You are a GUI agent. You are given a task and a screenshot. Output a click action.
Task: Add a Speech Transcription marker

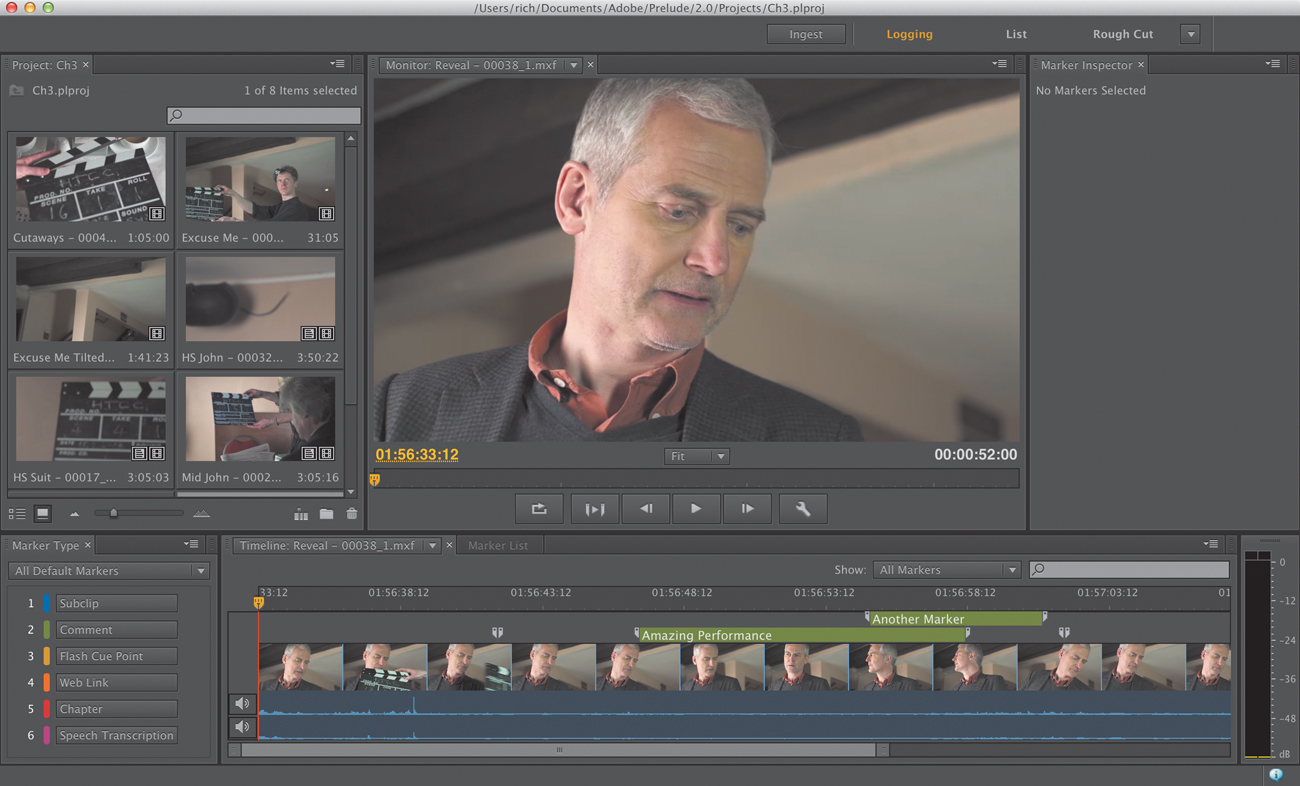click(116, 736)
